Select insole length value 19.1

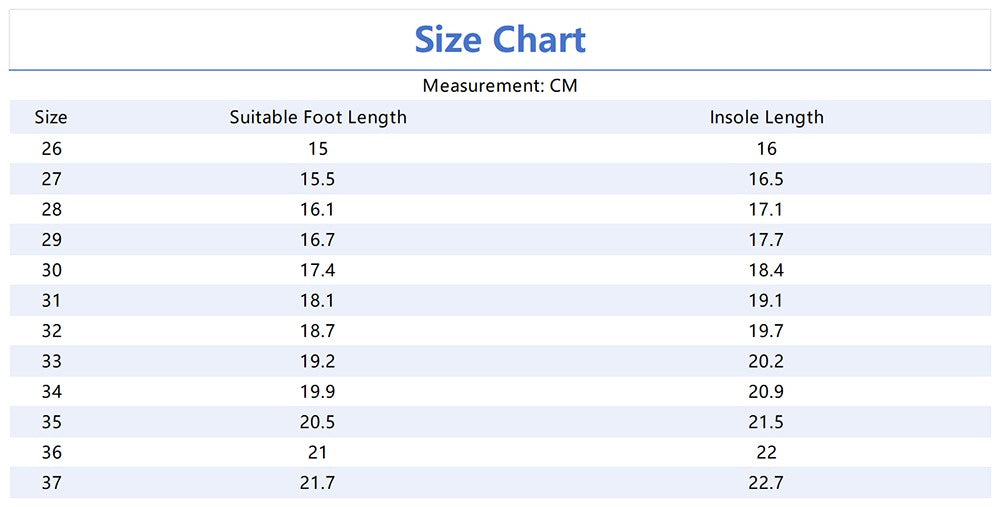766,300
